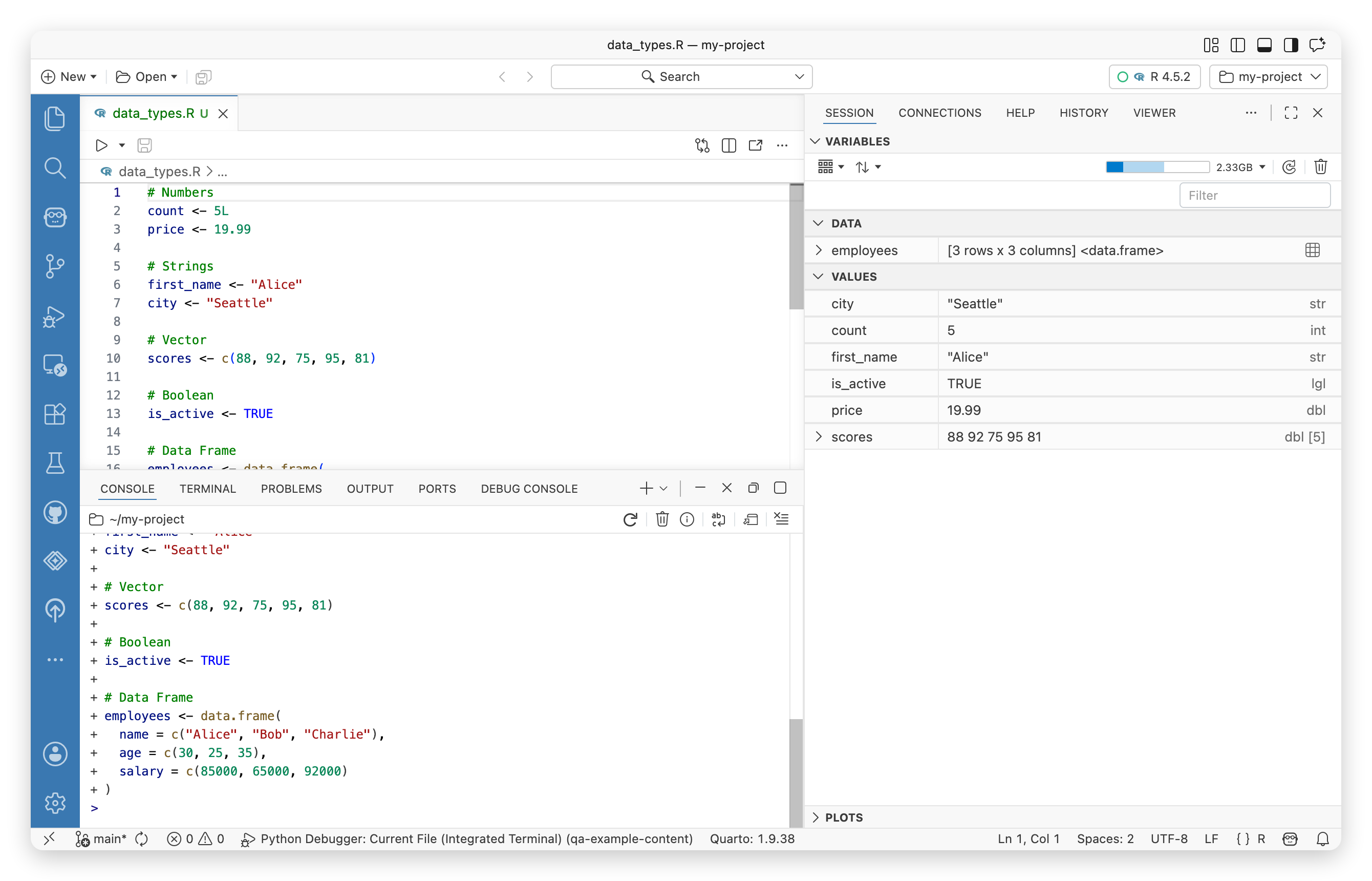Open the 2.33GB memory usage dropdown
Screen dimensions: 1372x881
pyautogui.click(x=1240, y=167)
